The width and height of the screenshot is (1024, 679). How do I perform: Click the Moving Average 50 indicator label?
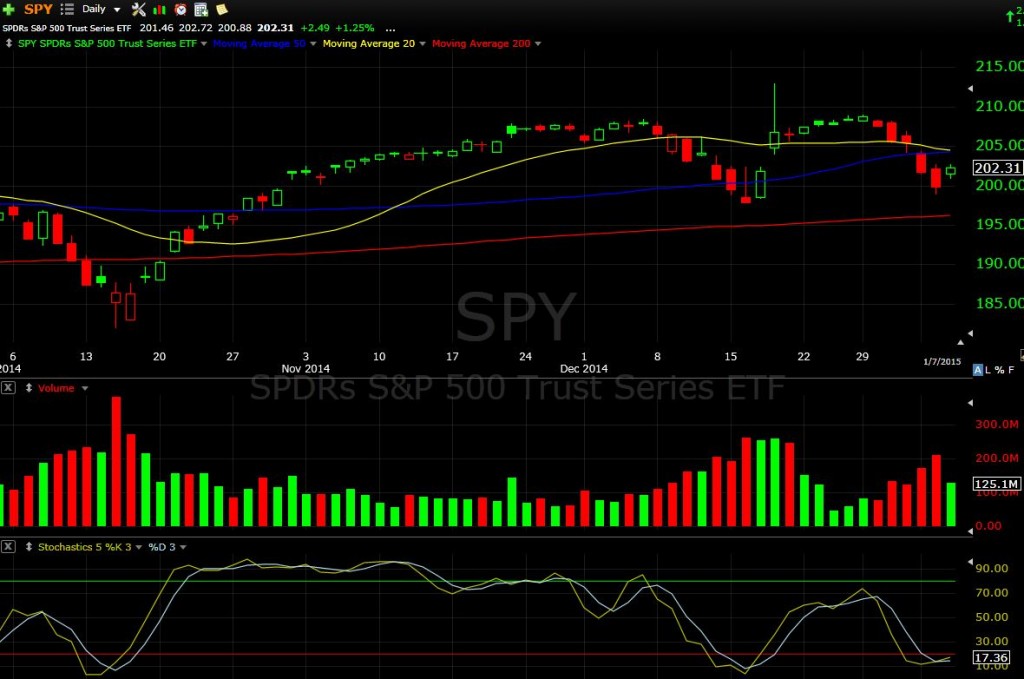click(x=259, y=44)
